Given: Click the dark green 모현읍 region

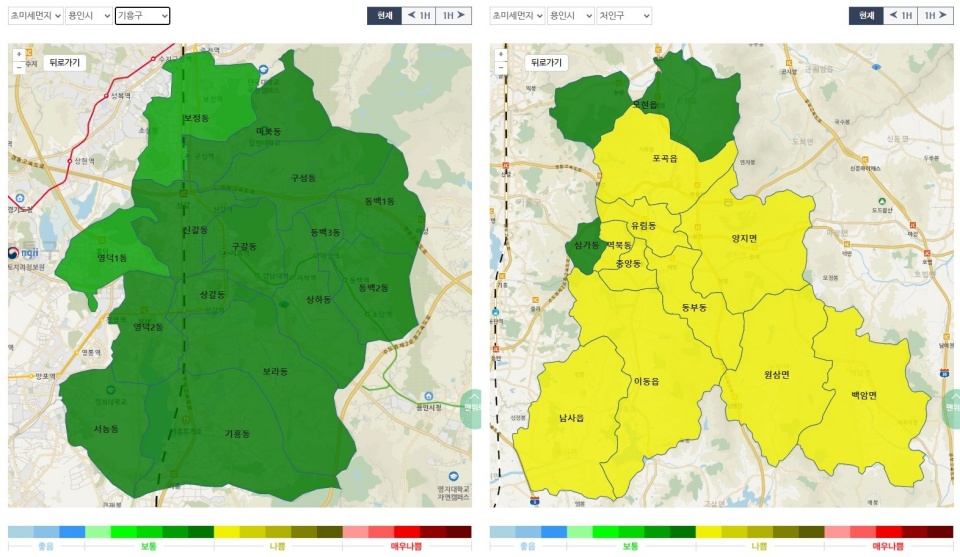Looking at the screenshot, I should coord(644,104).
